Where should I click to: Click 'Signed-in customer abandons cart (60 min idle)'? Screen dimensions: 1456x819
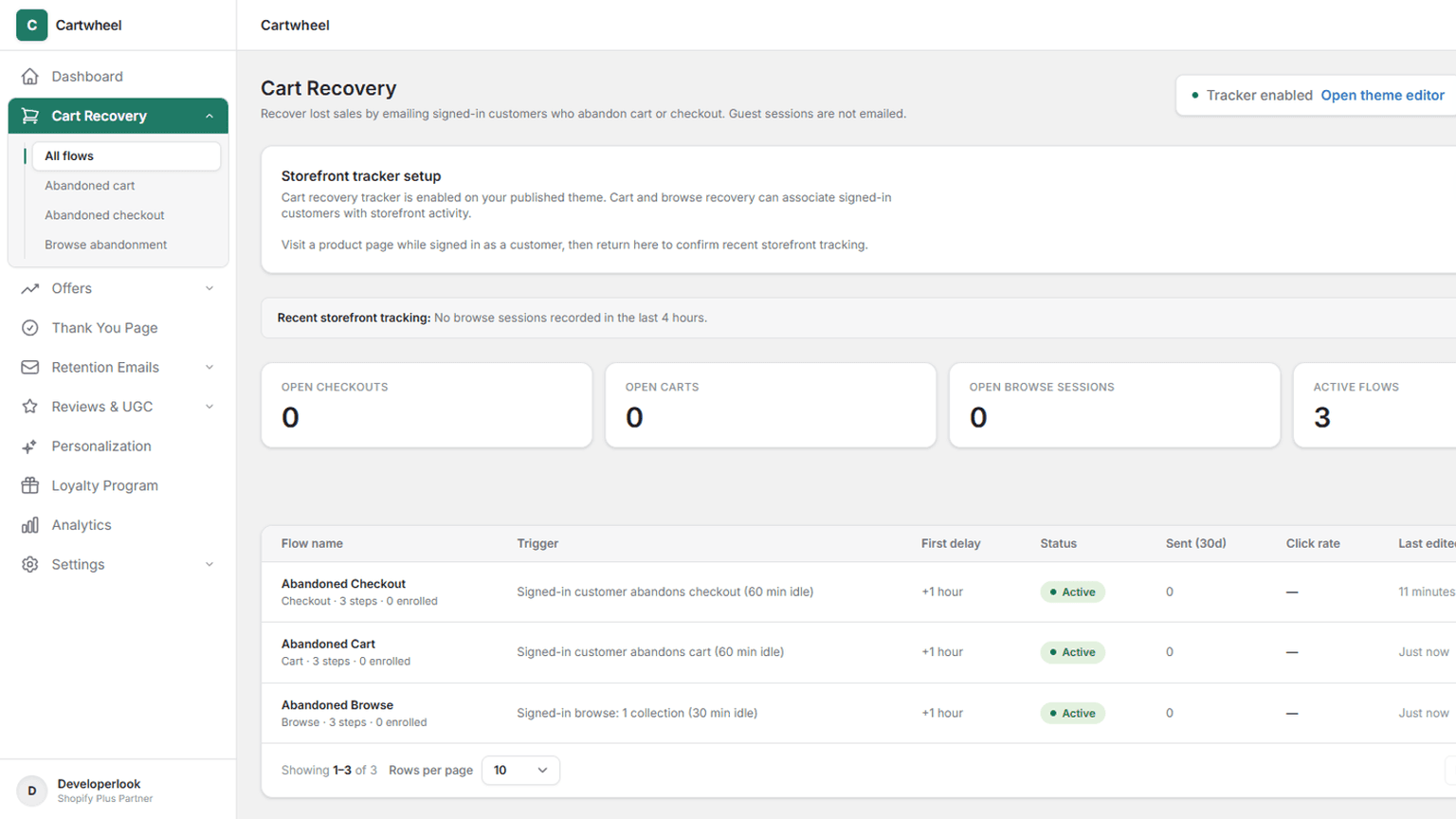(x=650, y=652)
